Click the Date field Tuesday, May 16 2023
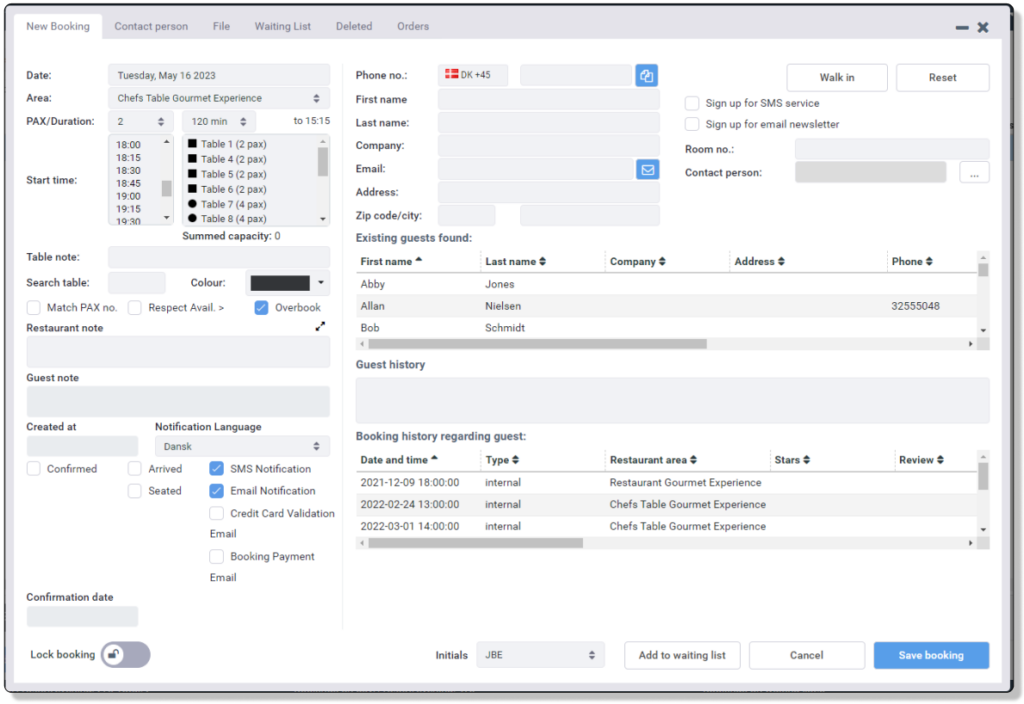1024x704 pixels. click(219, 75)
